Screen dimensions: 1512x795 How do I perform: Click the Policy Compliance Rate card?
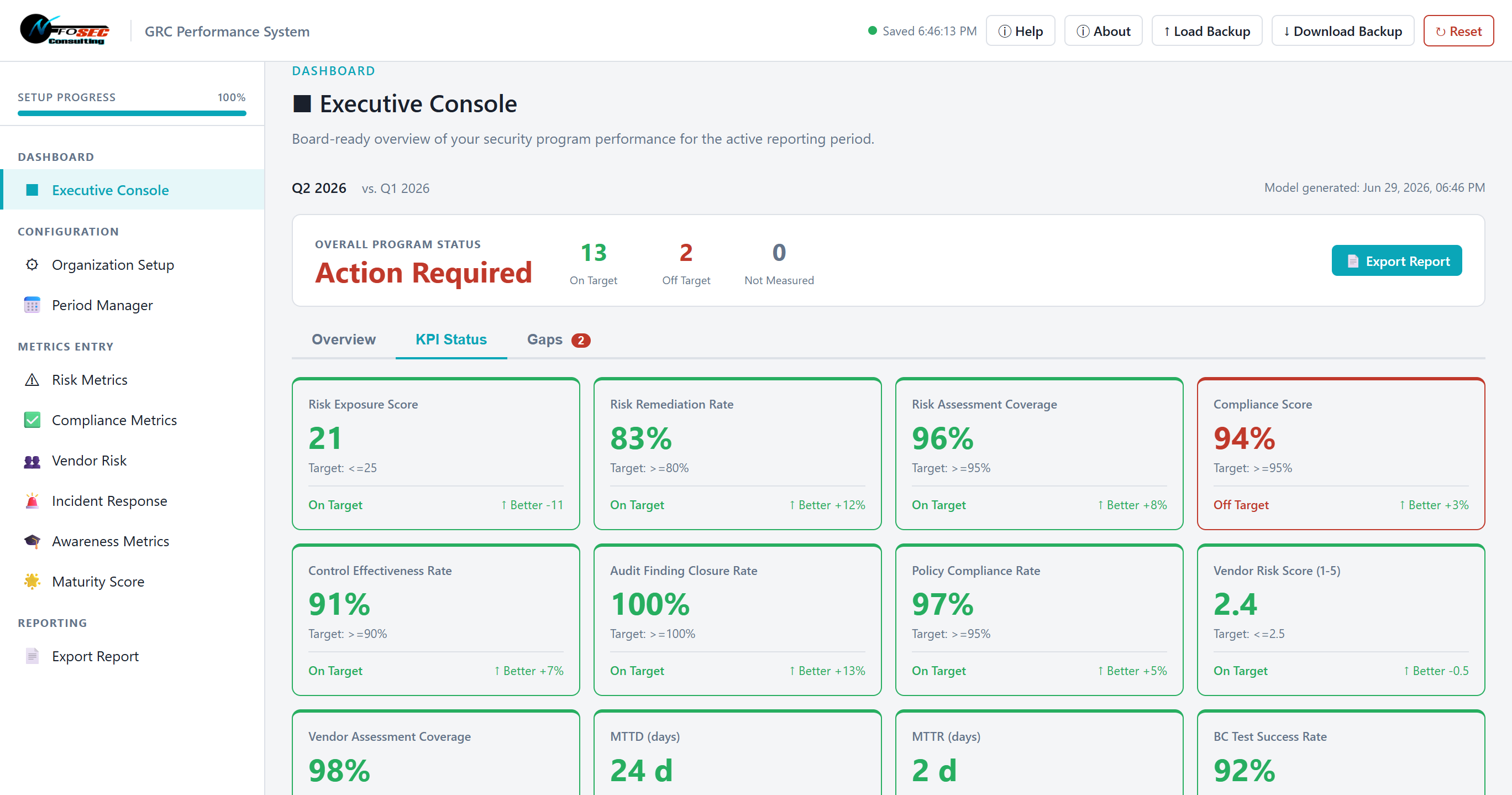tap(1039, 619)
